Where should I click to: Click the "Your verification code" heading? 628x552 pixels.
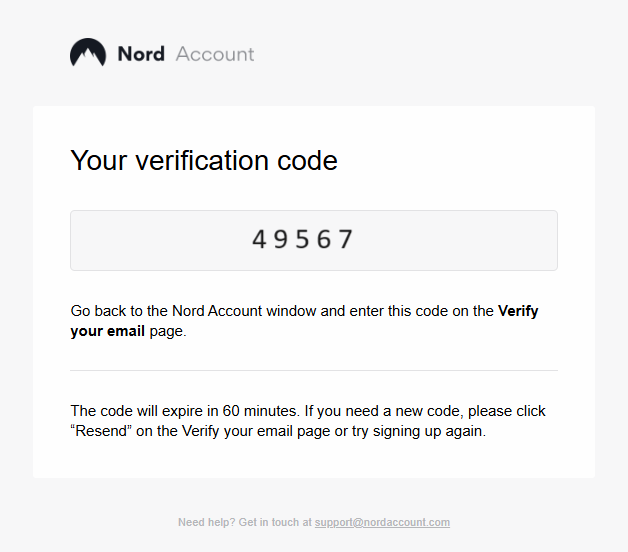click(204, 160)
